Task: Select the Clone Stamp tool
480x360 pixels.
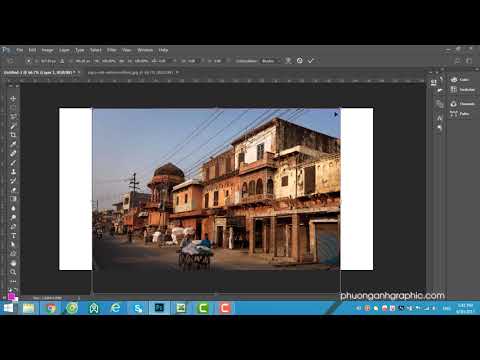Action: click(13, 172)
